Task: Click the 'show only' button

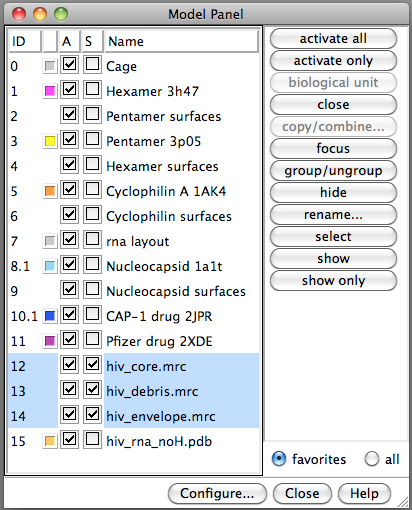Action: click(333, 281)
